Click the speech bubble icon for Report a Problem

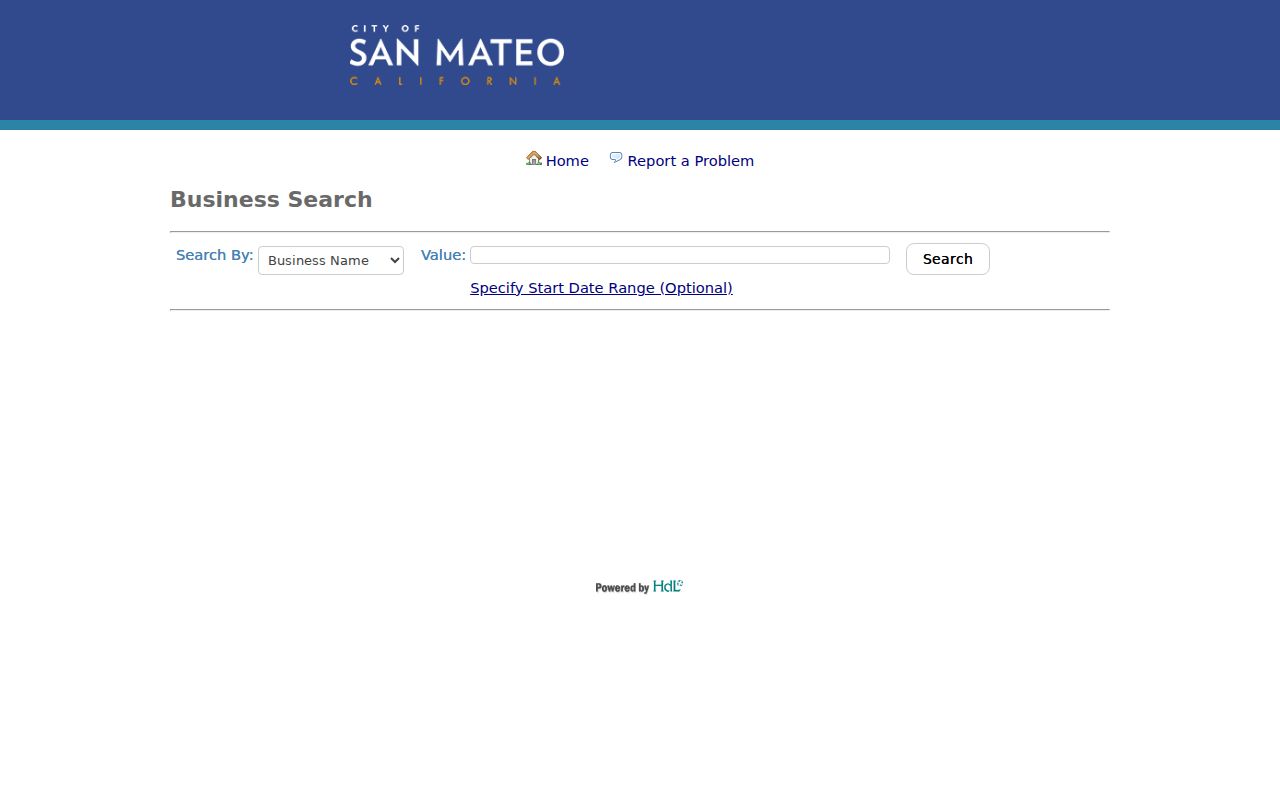(x=616, y=158)
